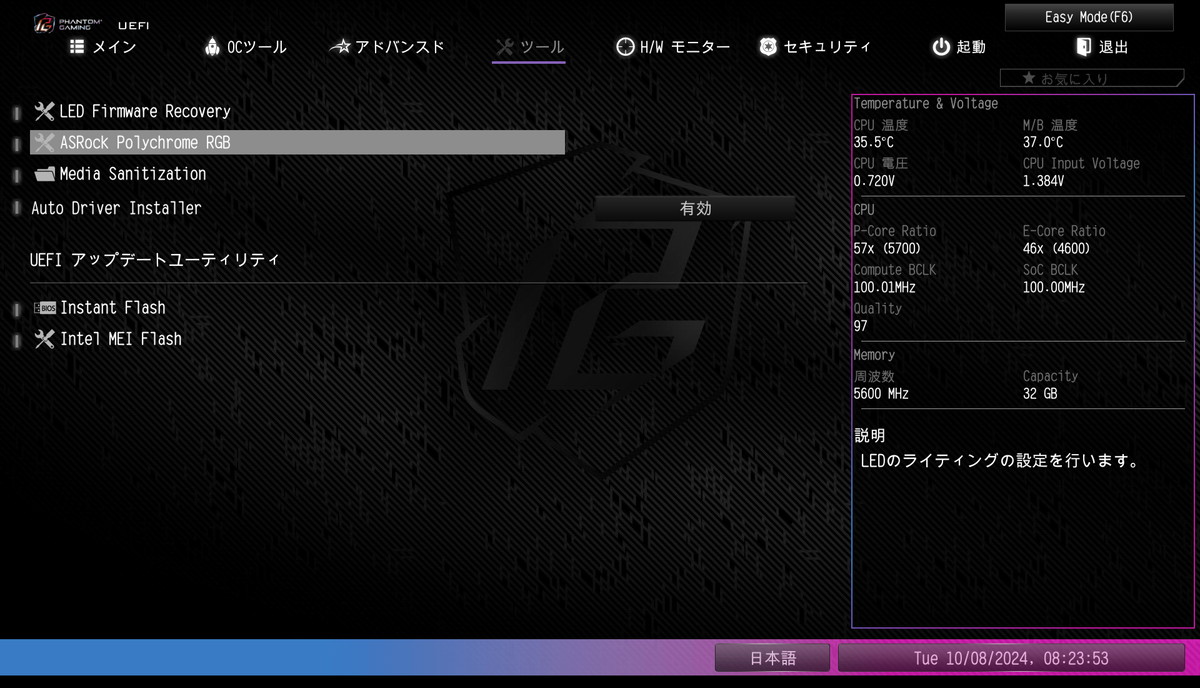
Task: Select the Auto Driver Installer label
Action: 116,208
